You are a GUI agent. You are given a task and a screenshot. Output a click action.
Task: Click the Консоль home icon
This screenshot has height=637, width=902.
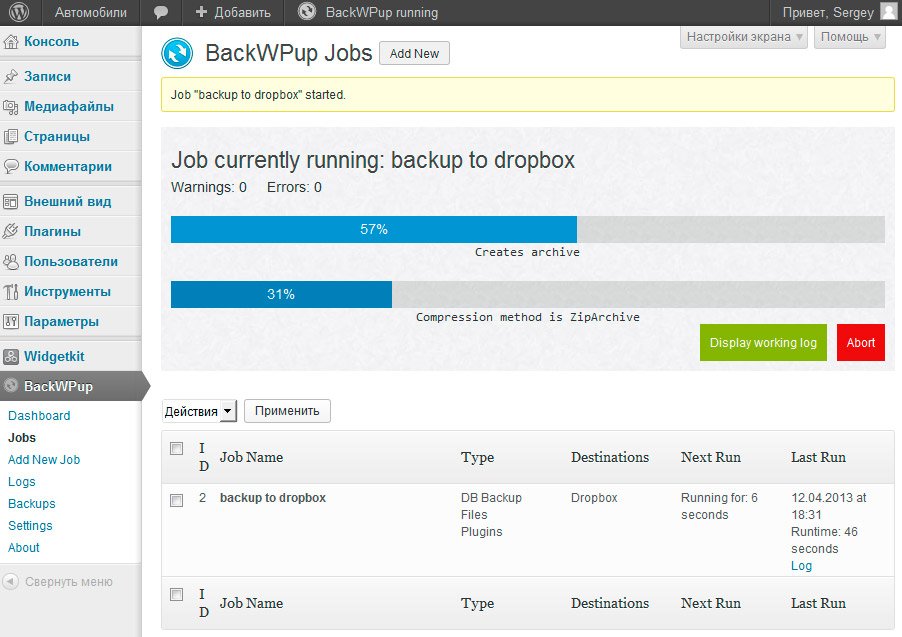[11, 41]
